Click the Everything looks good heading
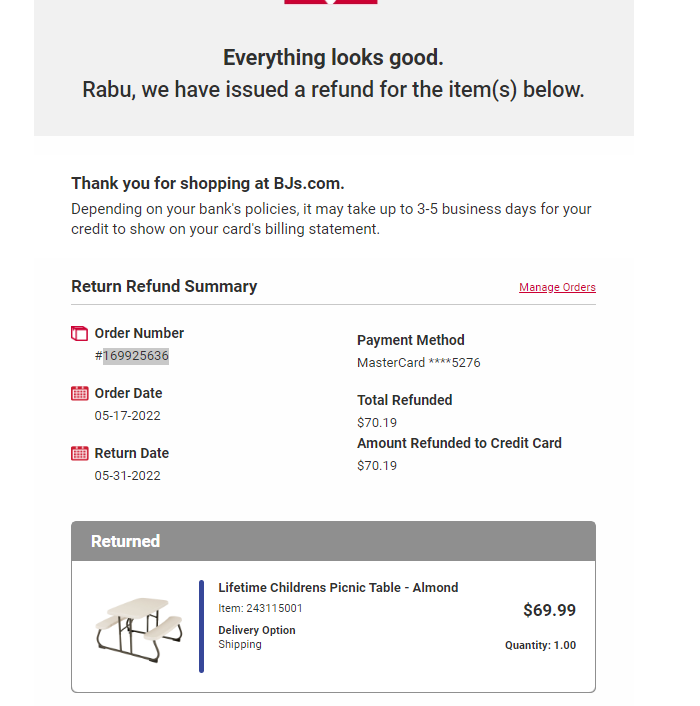The width and height of the screenshot is (700, 706). [333, 58]
